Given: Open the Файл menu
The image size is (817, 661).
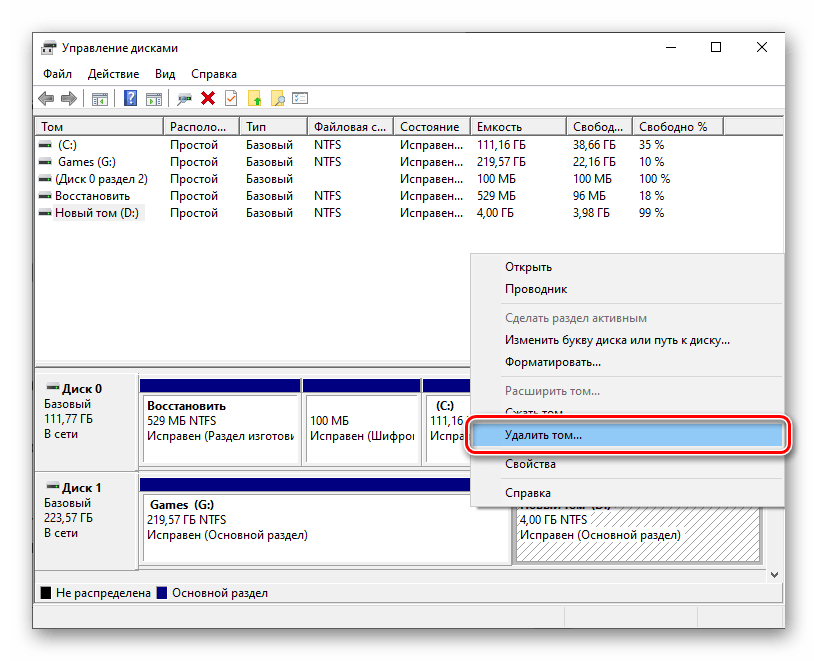Looking at the screenshot, I should click(x=57, y=74).
